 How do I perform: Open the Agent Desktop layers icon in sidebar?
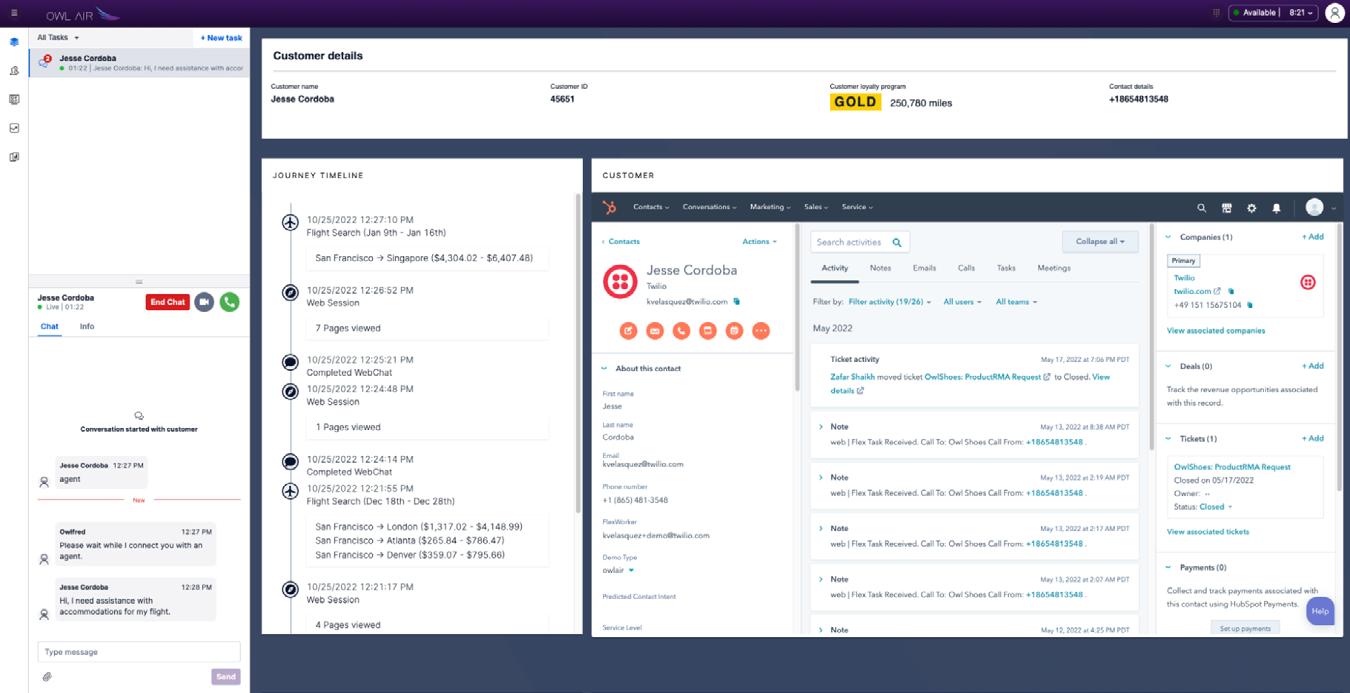tap(14, 42)
